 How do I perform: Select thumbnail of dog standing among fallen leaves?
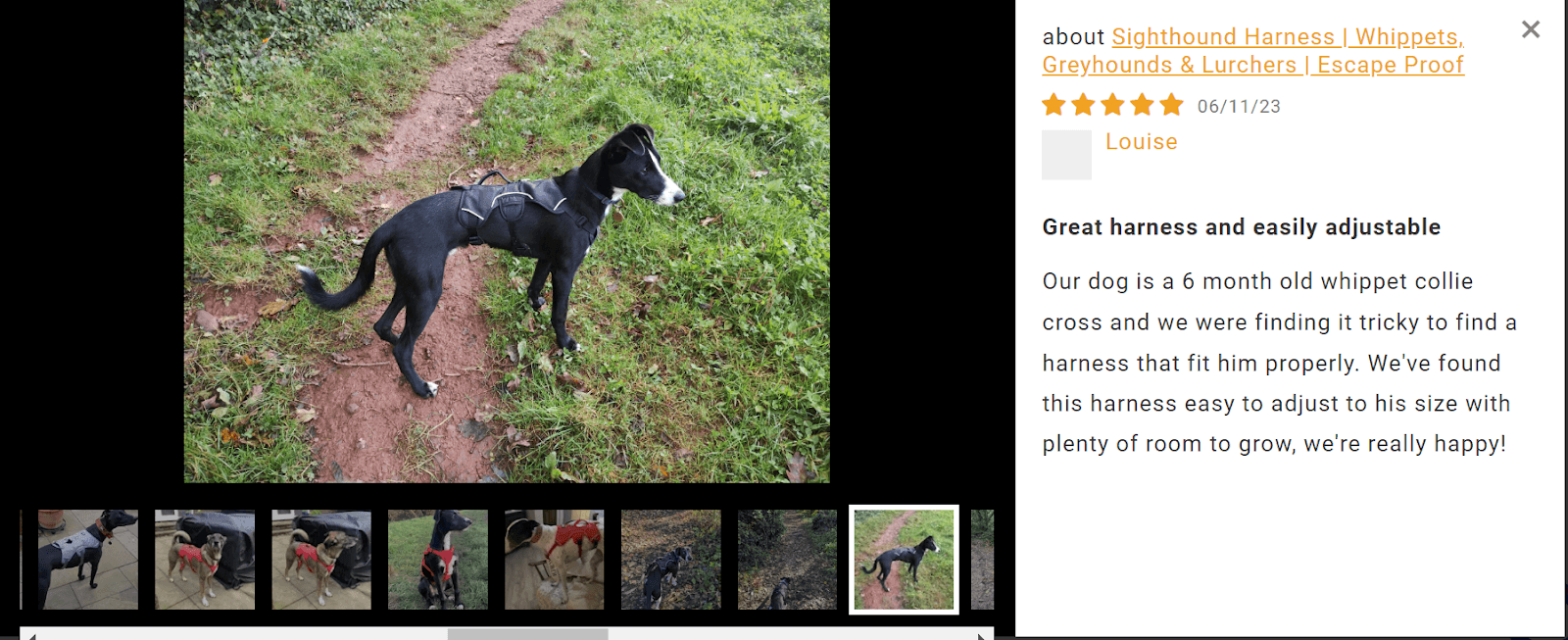tap(671, 560)
